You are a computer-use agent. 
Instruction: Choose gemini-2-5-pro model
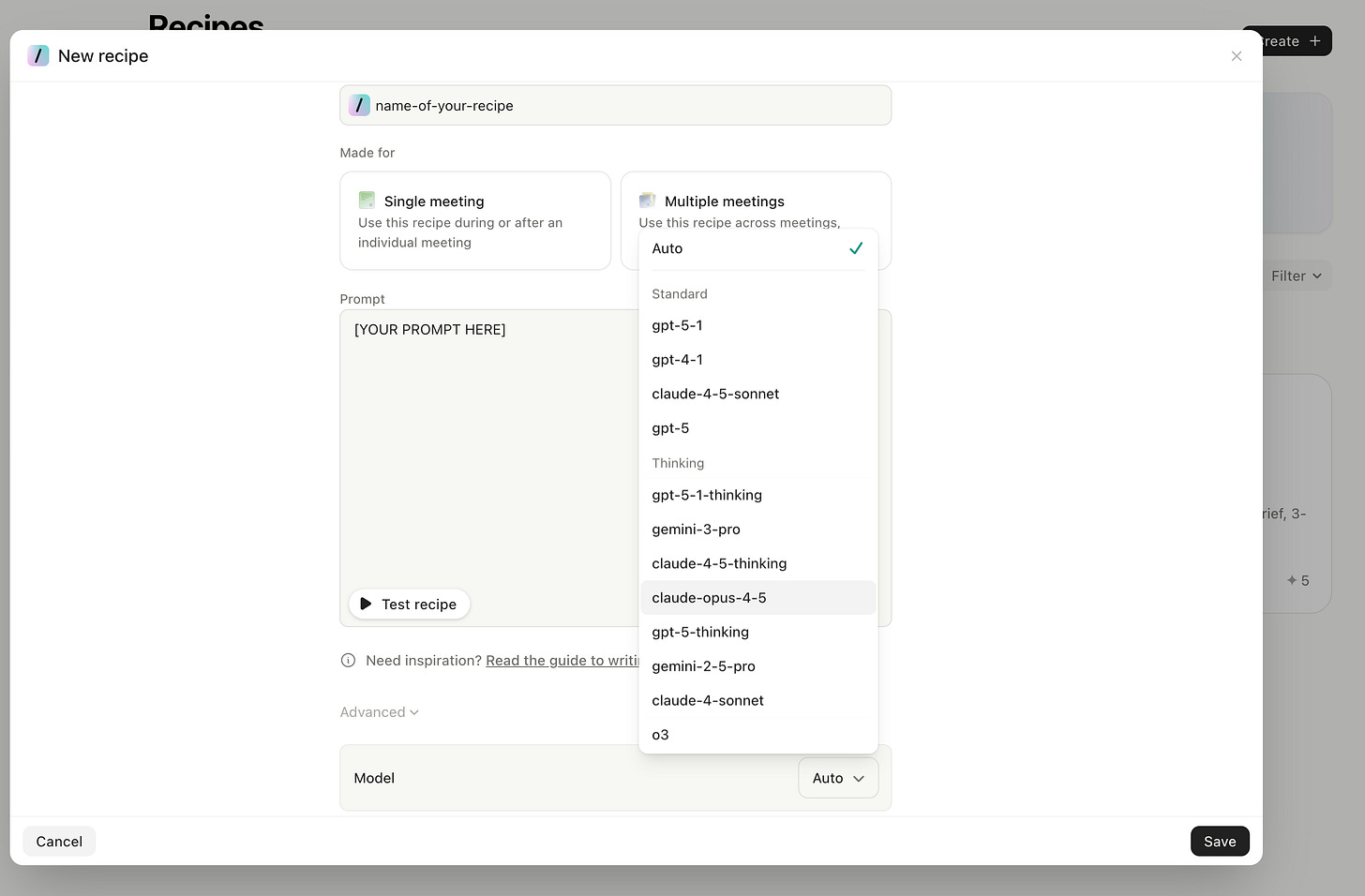pyautogui.click(x=758, y=666)
